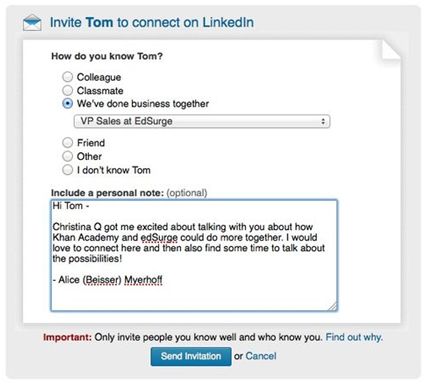Click inside the personal note text area
The width and height of the screenshot is (426, 384).
[x=194, y=255]
